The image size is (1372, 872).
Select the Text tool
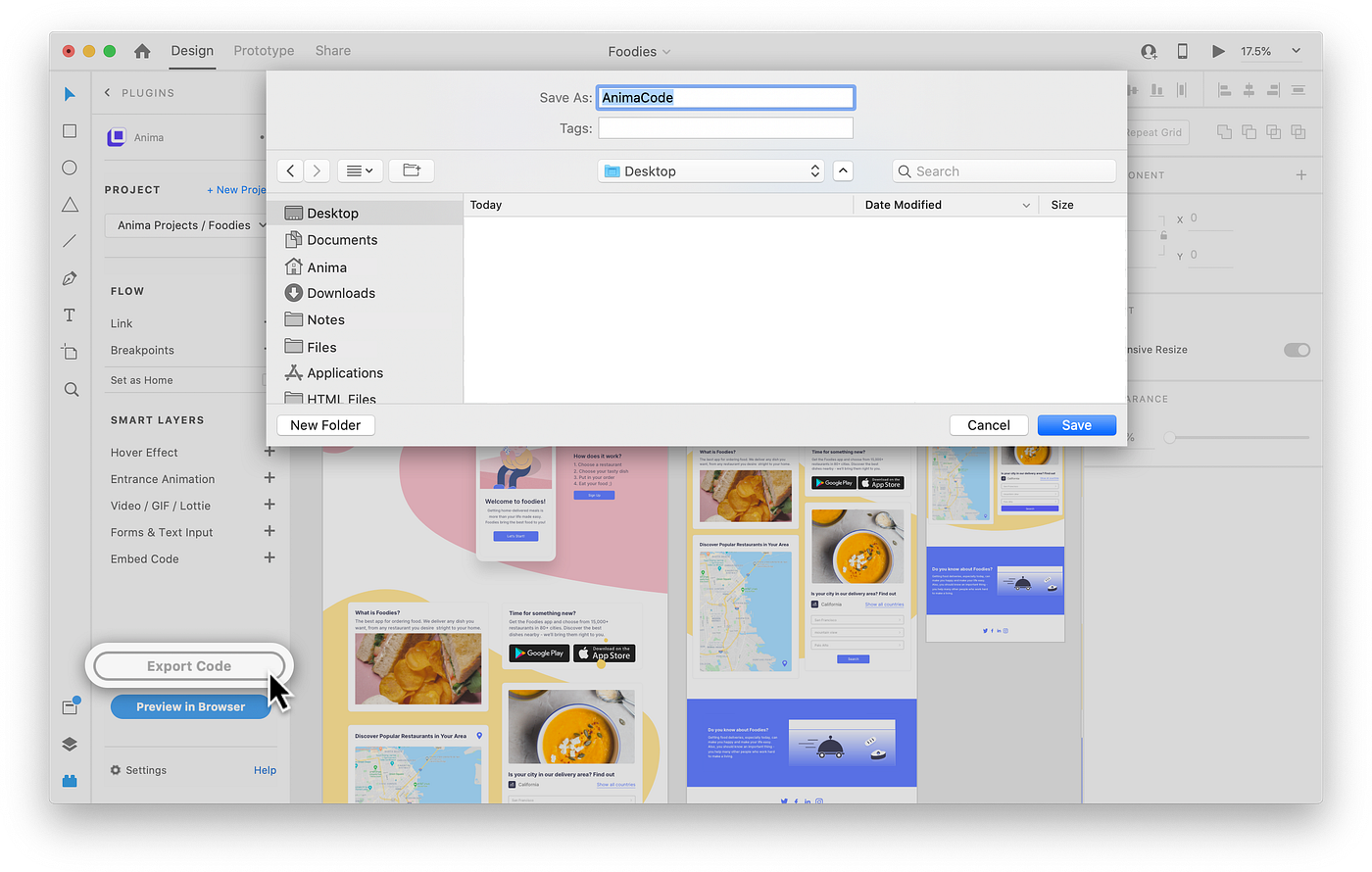(70, 315)
